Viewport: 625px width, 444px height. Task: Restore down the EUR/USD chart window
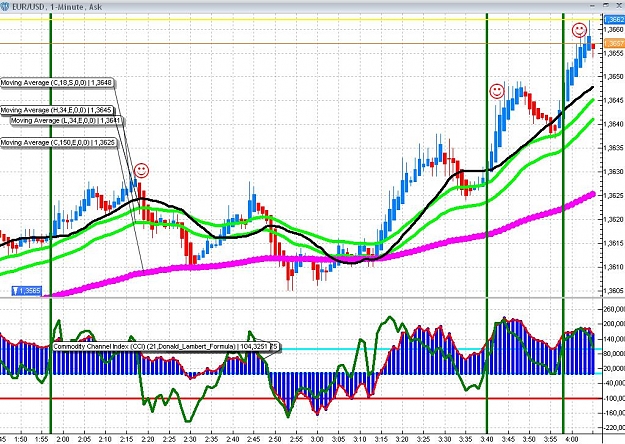pyautogui.click(x=606, y=5)
